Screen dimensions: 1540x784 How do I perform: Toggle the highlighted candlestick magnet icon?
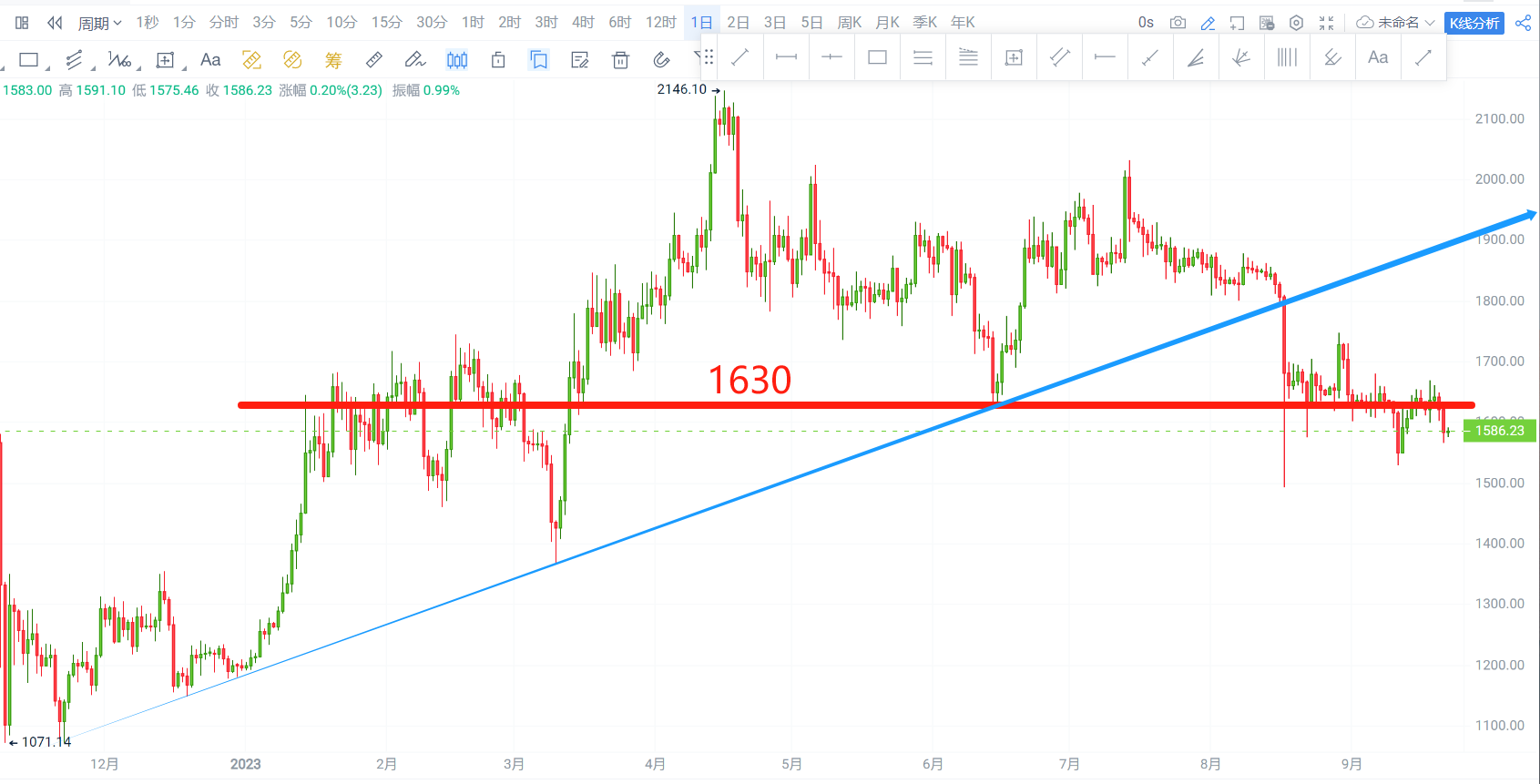[x=457, y=60]
